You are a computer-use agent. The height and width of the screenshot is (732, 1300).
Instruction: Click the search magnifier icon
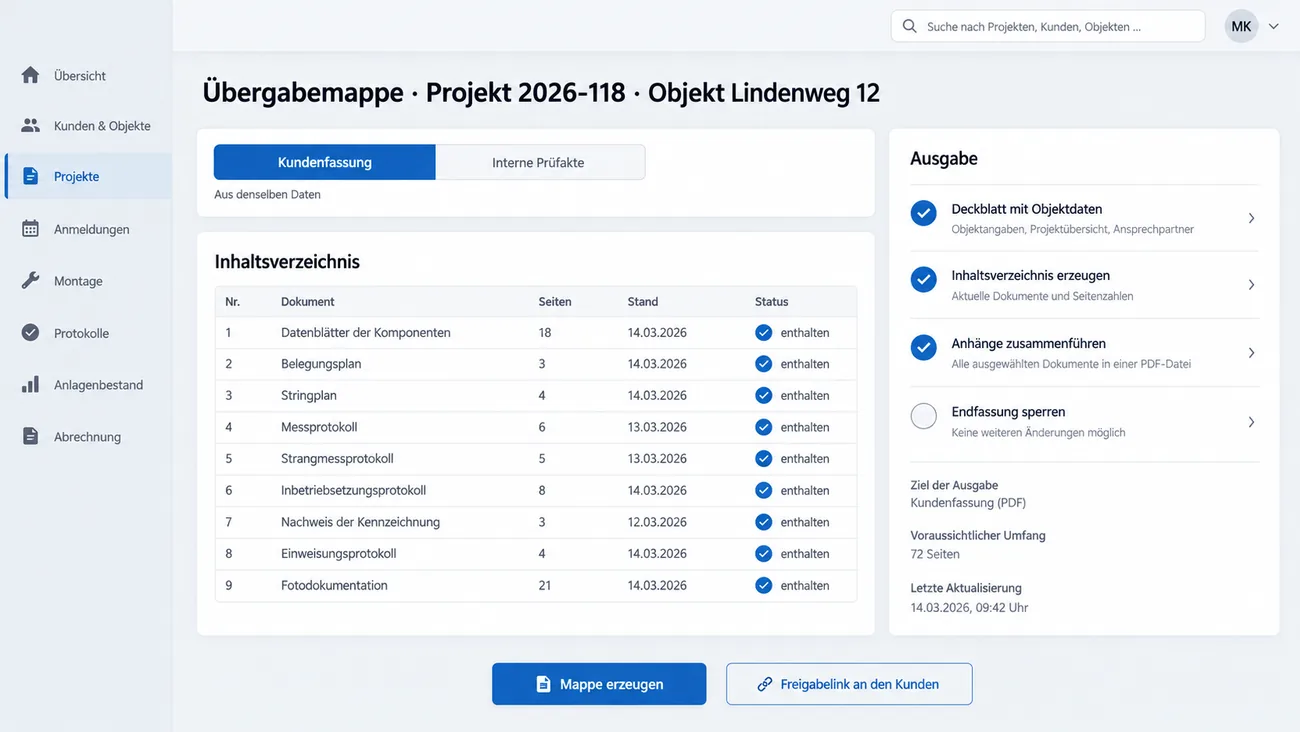pos(910,26)
